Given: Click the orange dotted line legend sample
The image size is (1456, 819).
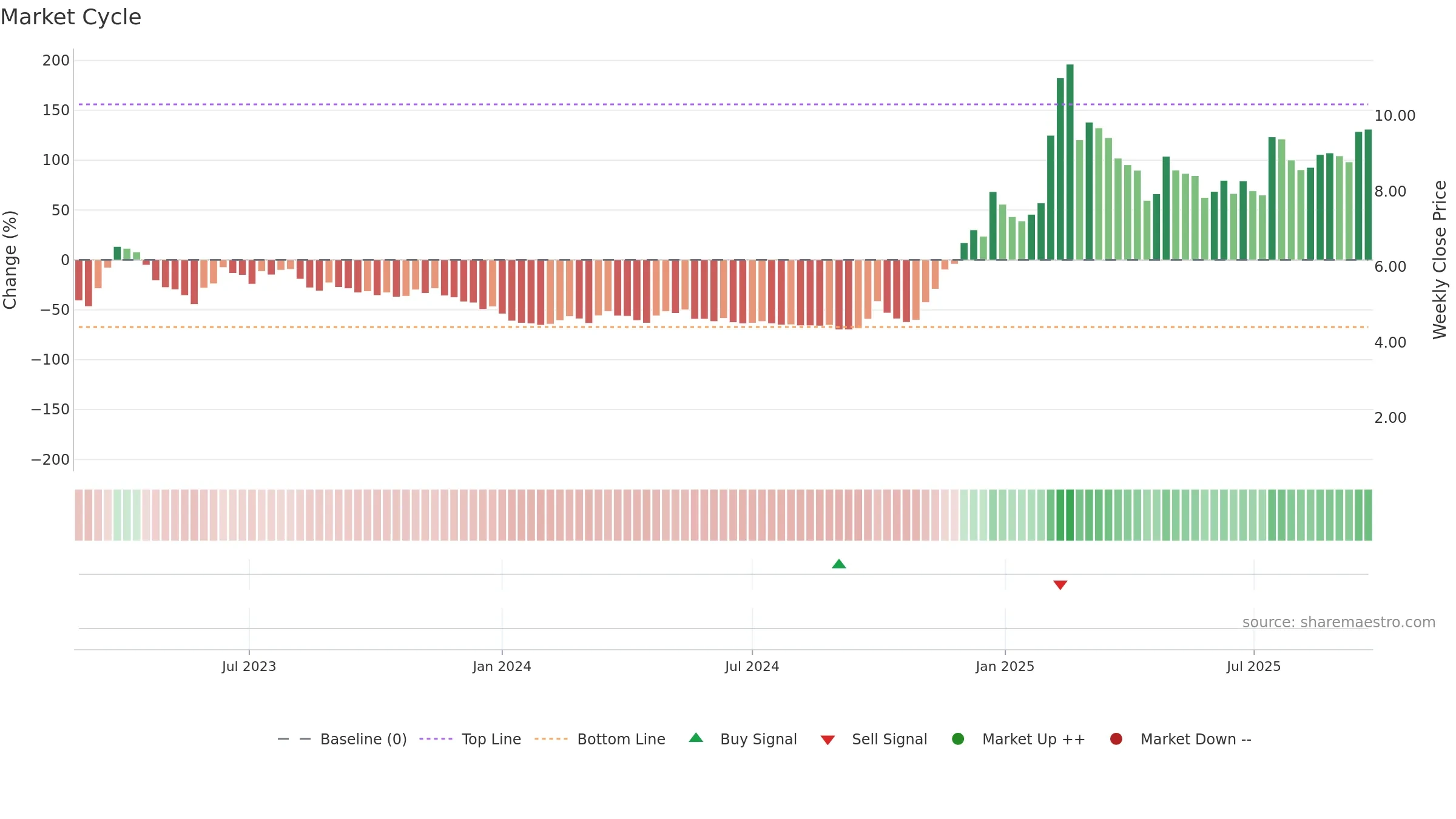Looking at the screenshot, I should pyautogui.click(x=551, y=739).
